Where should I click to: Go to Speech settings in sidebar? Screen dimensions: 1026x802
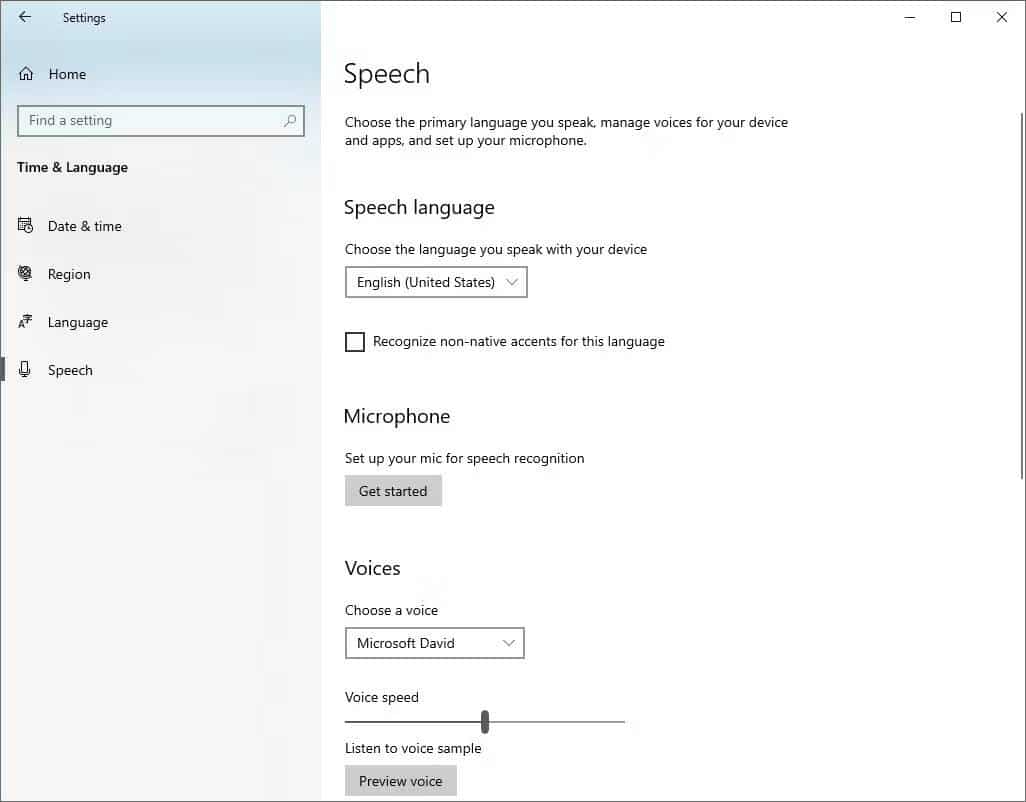tap(70, 370)
